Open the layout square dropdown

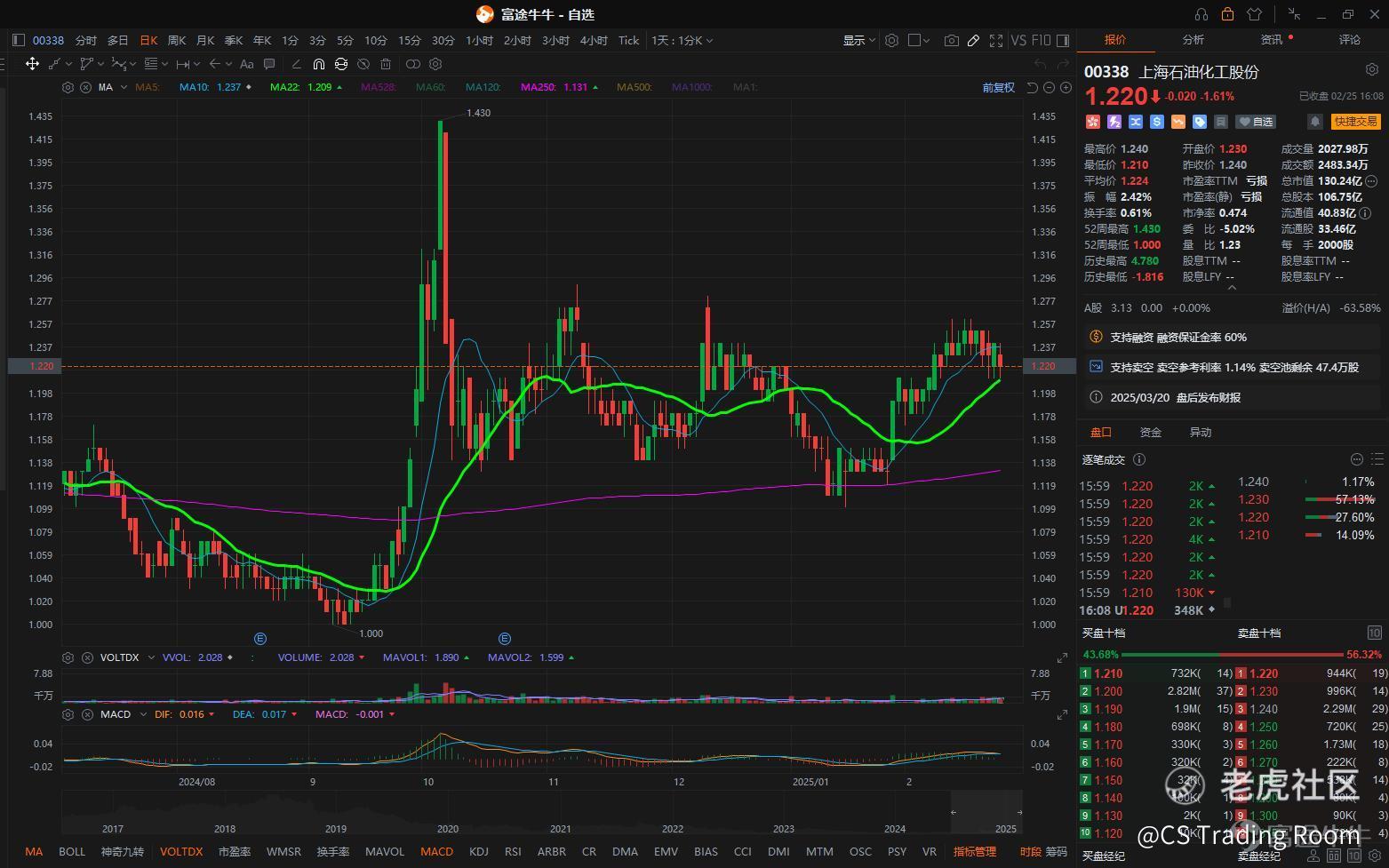point(919,40)
